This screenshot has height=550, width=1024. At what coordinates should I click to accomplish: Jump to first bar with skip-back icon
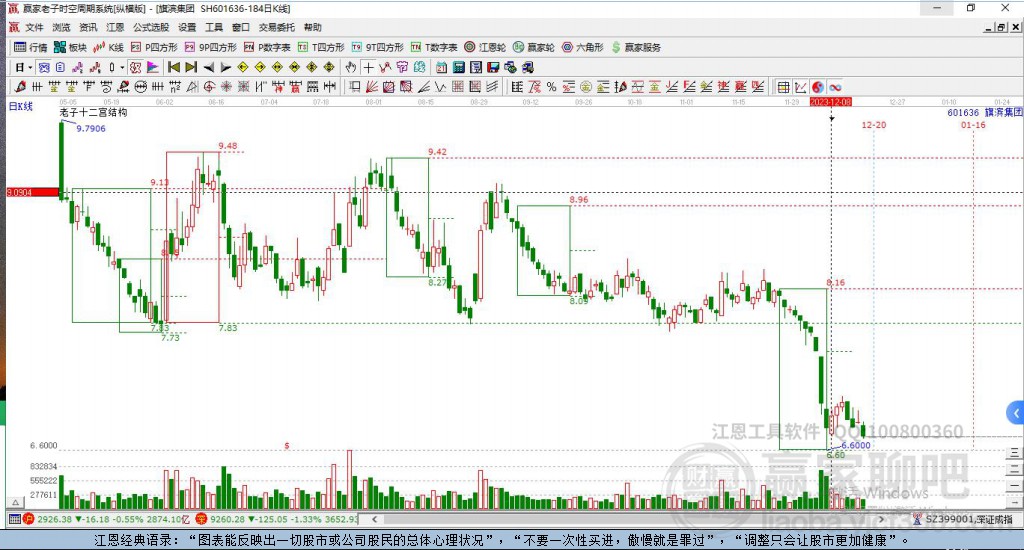(x=174, y=67)
